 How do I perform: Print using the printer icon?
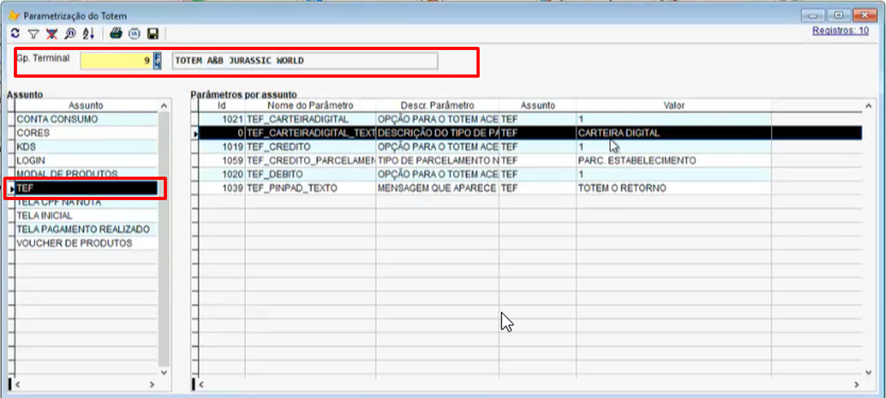(116, 34)
